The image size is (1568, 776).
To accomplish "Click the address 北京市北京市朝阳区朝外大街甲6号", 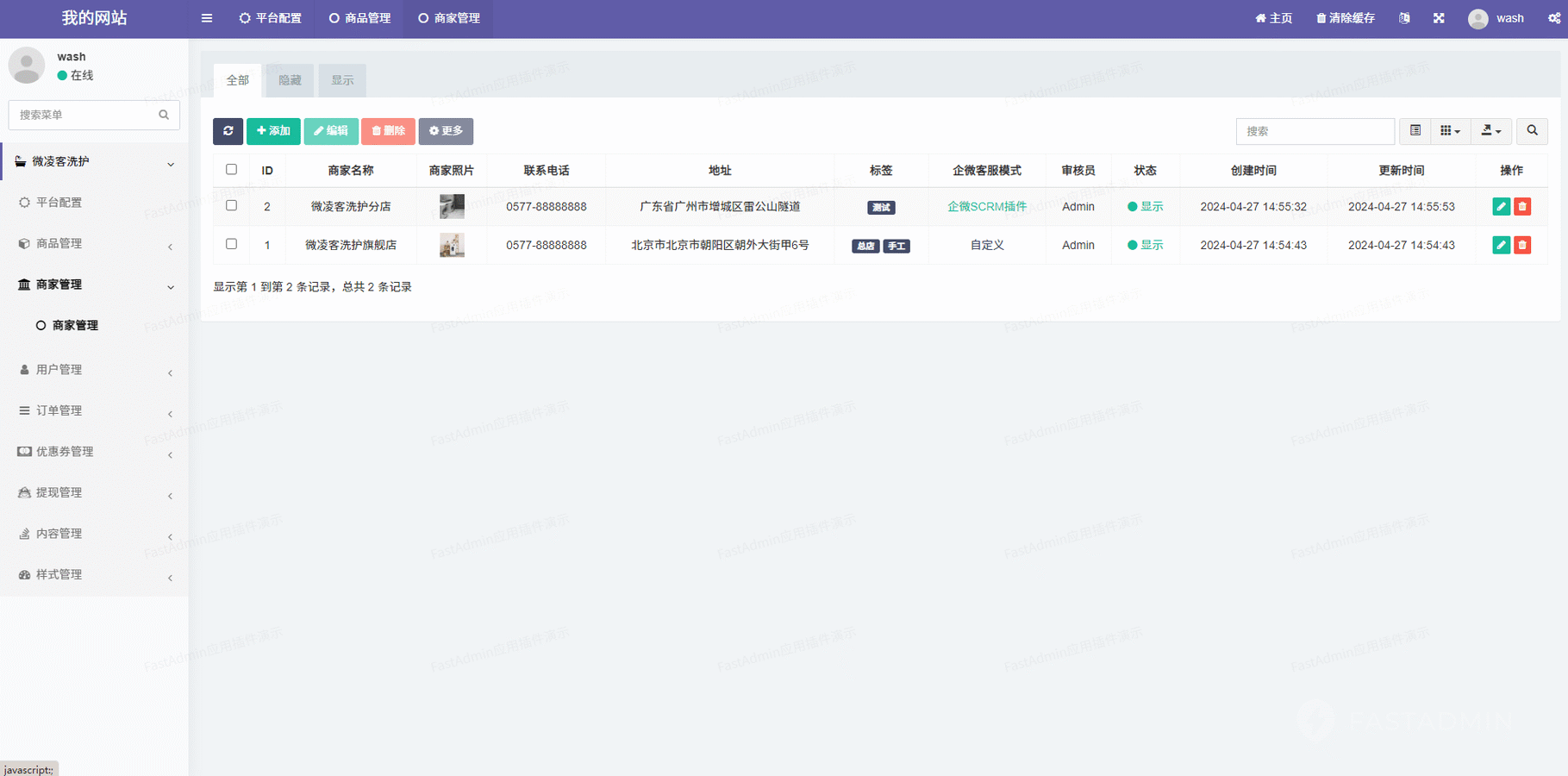I will [x=720, y=245].
